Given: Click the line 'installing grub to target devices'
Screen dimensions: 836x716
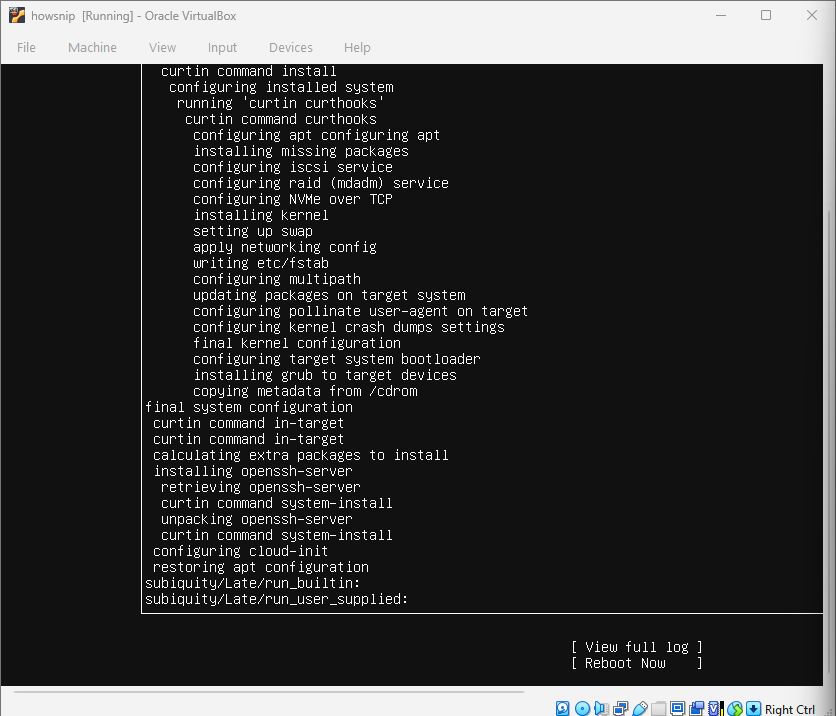Looking at the screenshot, I should coord(325,375).
